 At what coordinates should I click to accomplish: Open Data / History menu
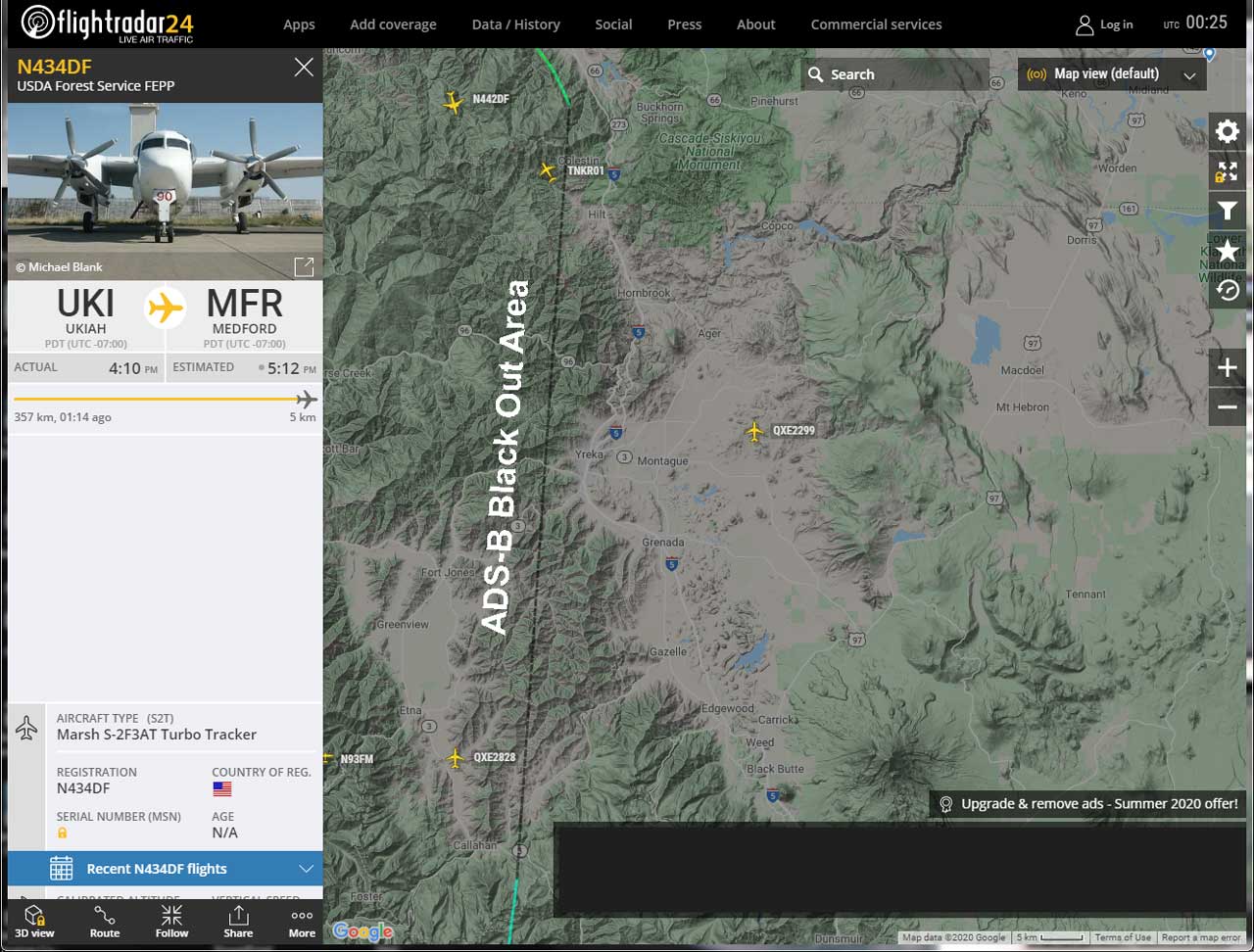(515, 24)
